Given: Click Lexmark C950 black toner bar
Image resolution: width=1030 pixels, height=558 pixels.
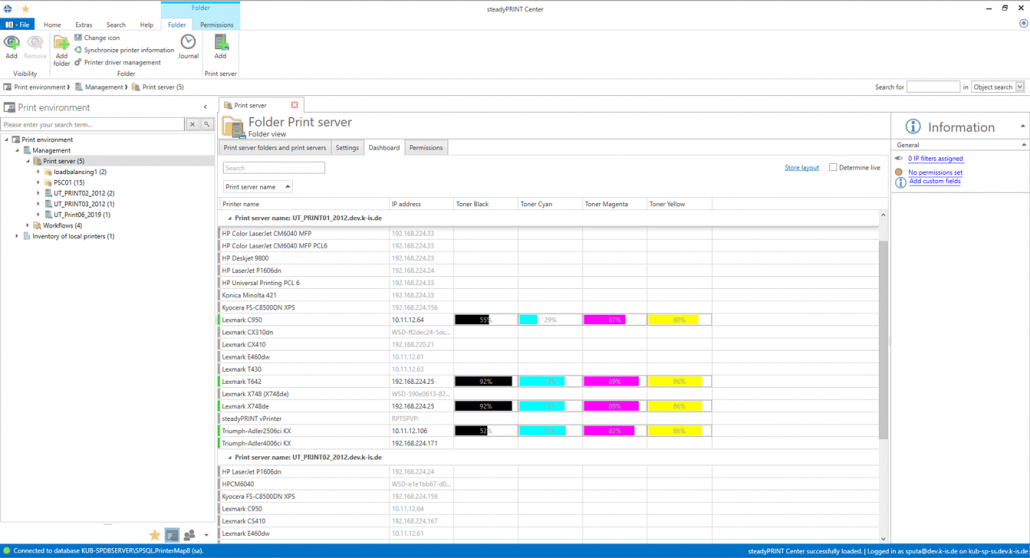Looking at the screenshot, I should pos(483,320).
